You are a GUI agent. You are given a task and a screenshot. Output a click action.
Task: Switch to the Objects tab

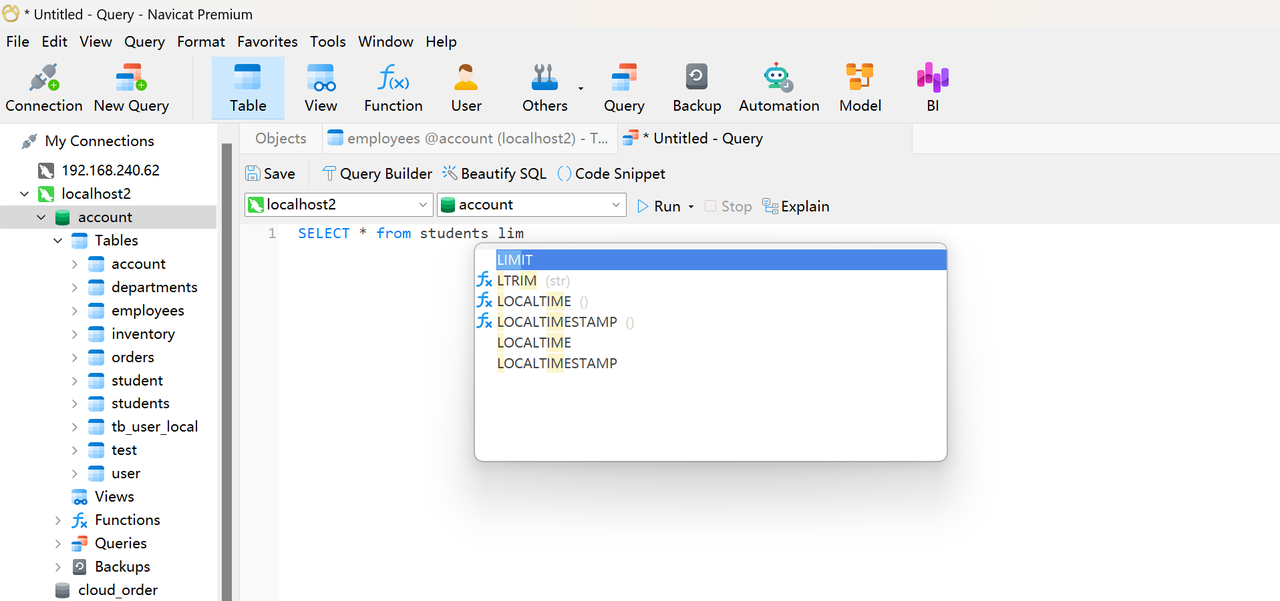pyautogui.click(x=281, y=138)
